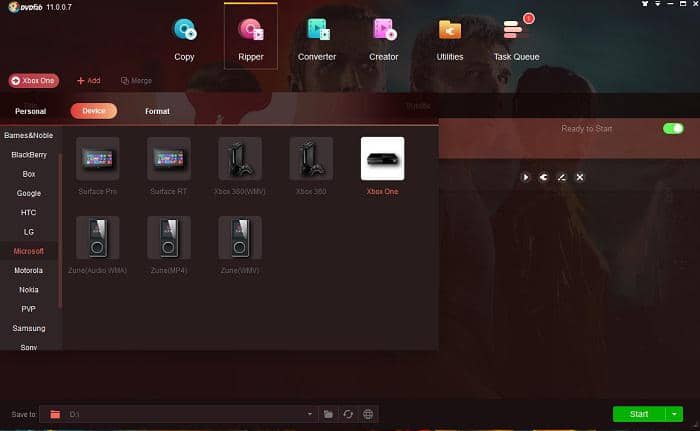Select the Zune(MP4) device profile
This screenshot has width=700, height=431.
click(169, 245)
